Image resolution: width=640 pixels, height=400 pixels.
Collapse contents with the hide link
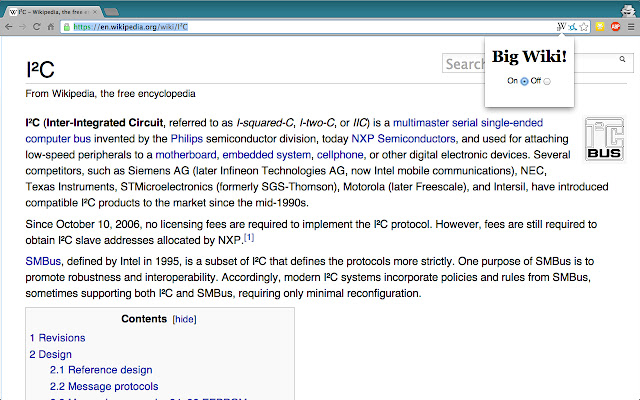tap(184, 319)
